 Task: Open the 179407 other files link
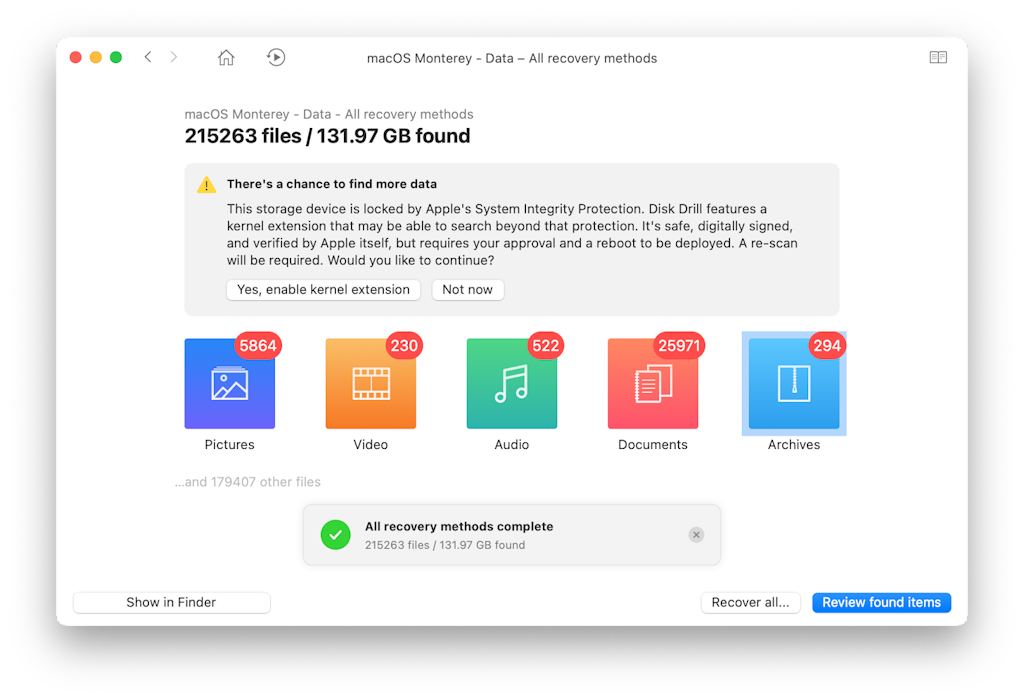pos(248,482)
